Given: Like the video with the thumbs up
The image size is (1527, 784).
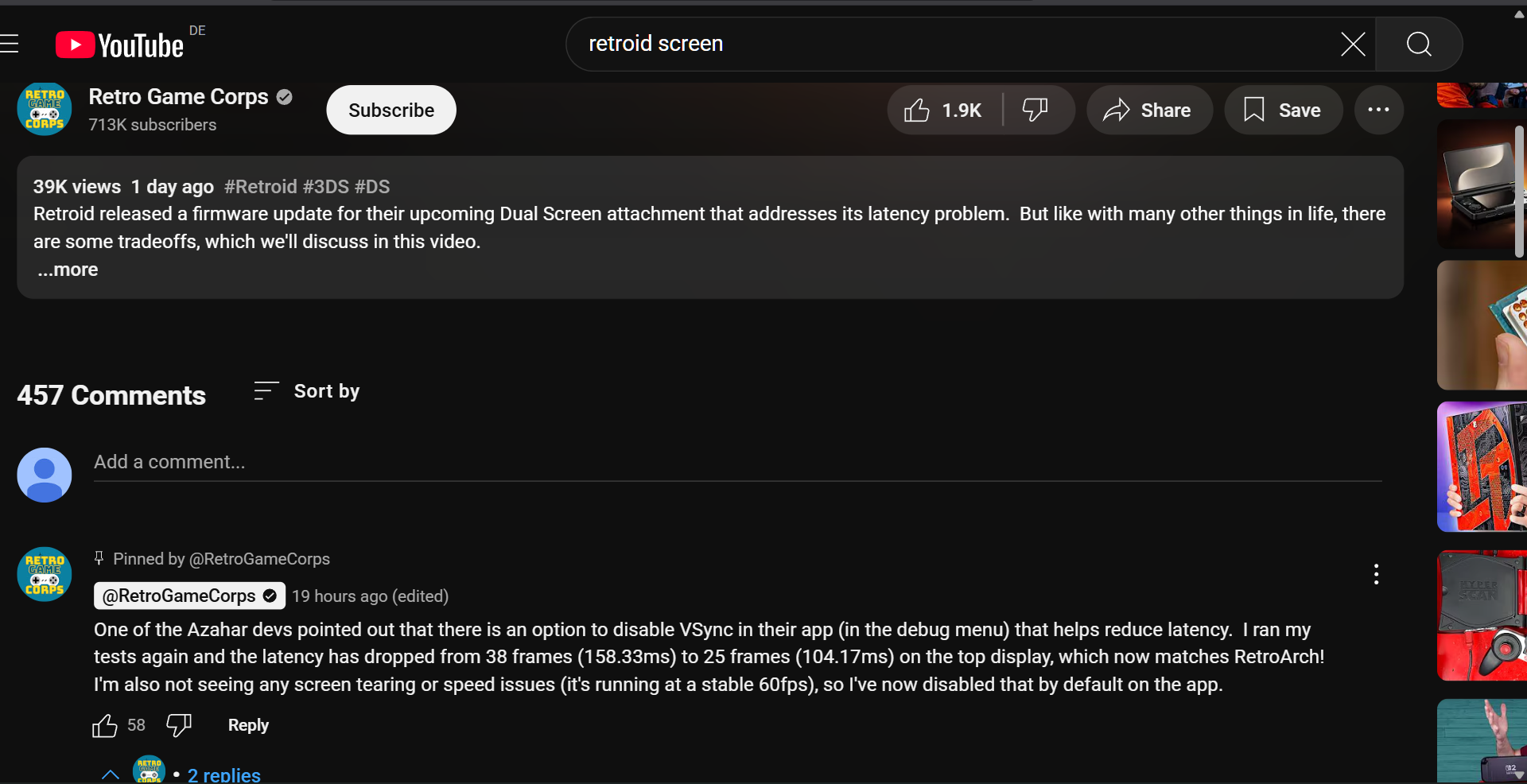Looking at the screenshot, I should [x=916, y=110].
